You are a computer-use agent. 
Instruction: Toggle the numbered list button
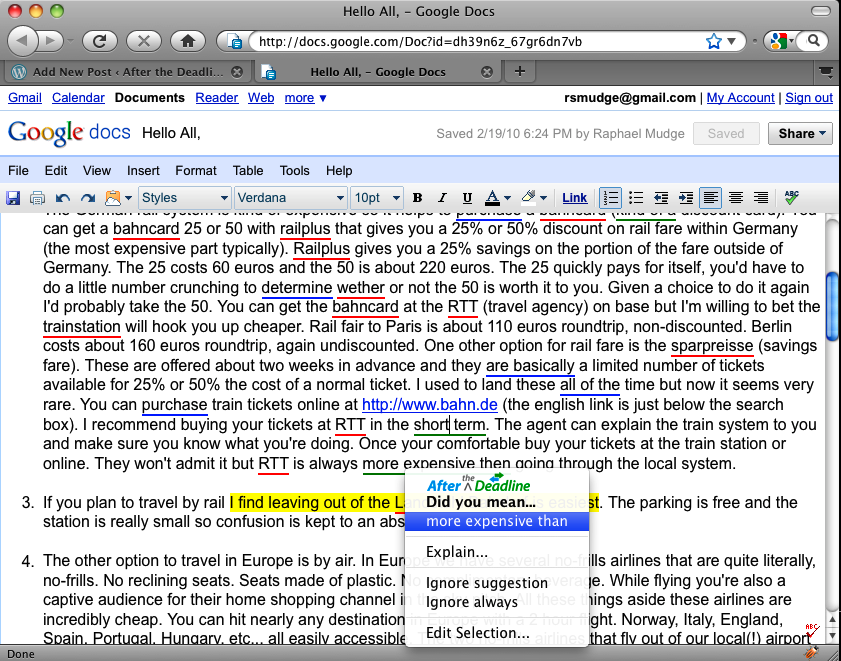pyautogui.click(x=612, y=198)
